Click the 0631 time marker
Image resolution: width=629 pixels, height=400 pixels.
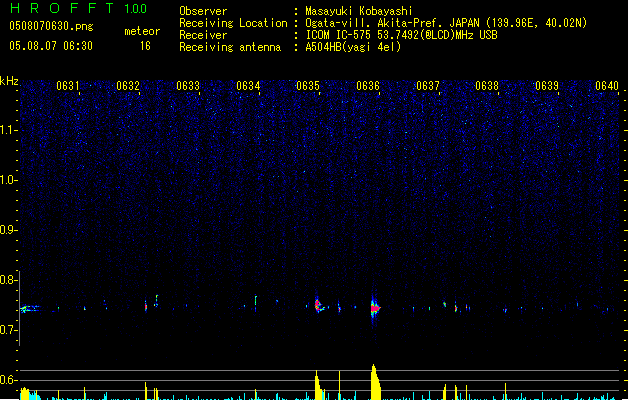[68, 86]
